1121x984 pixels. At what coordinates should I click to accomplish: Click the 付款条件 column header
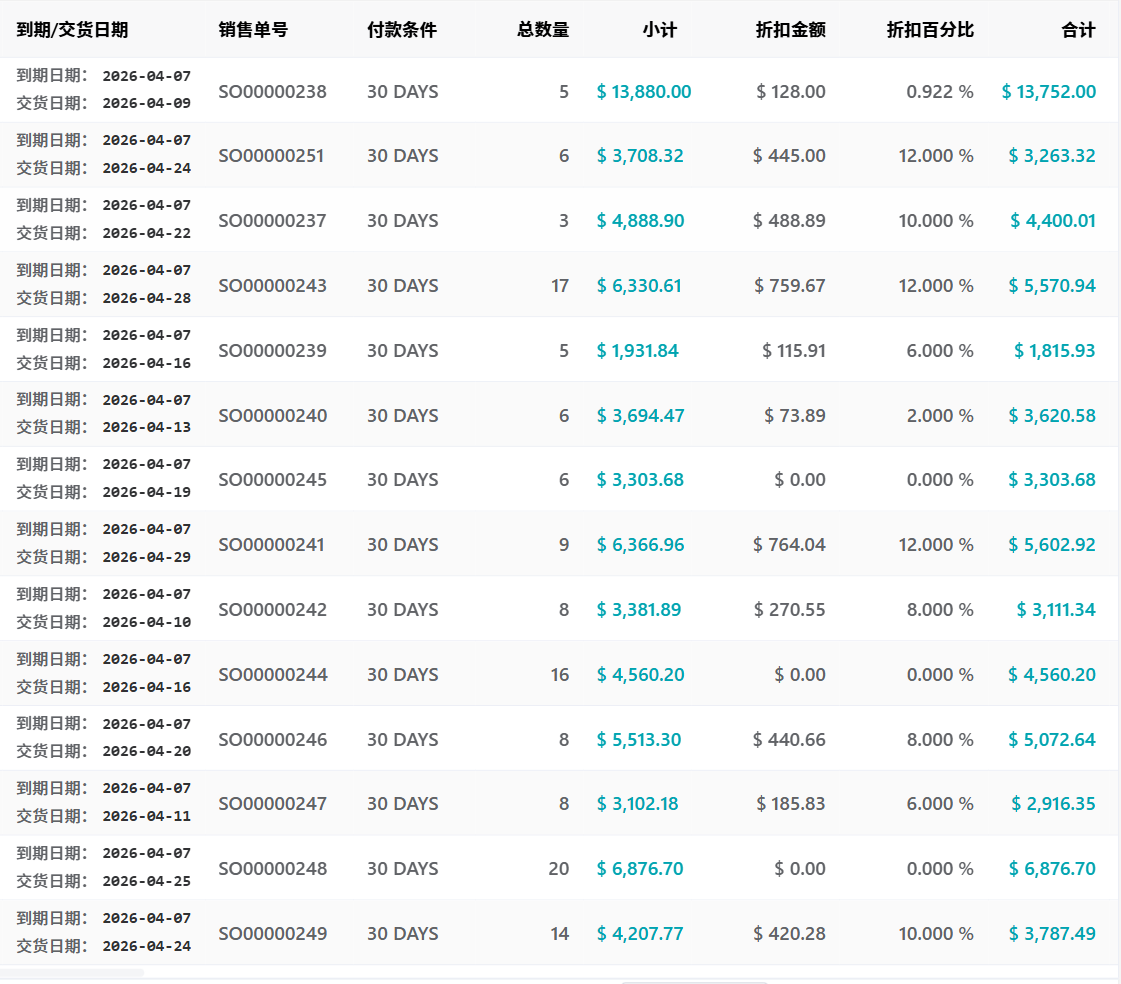[x=402, y=30]
